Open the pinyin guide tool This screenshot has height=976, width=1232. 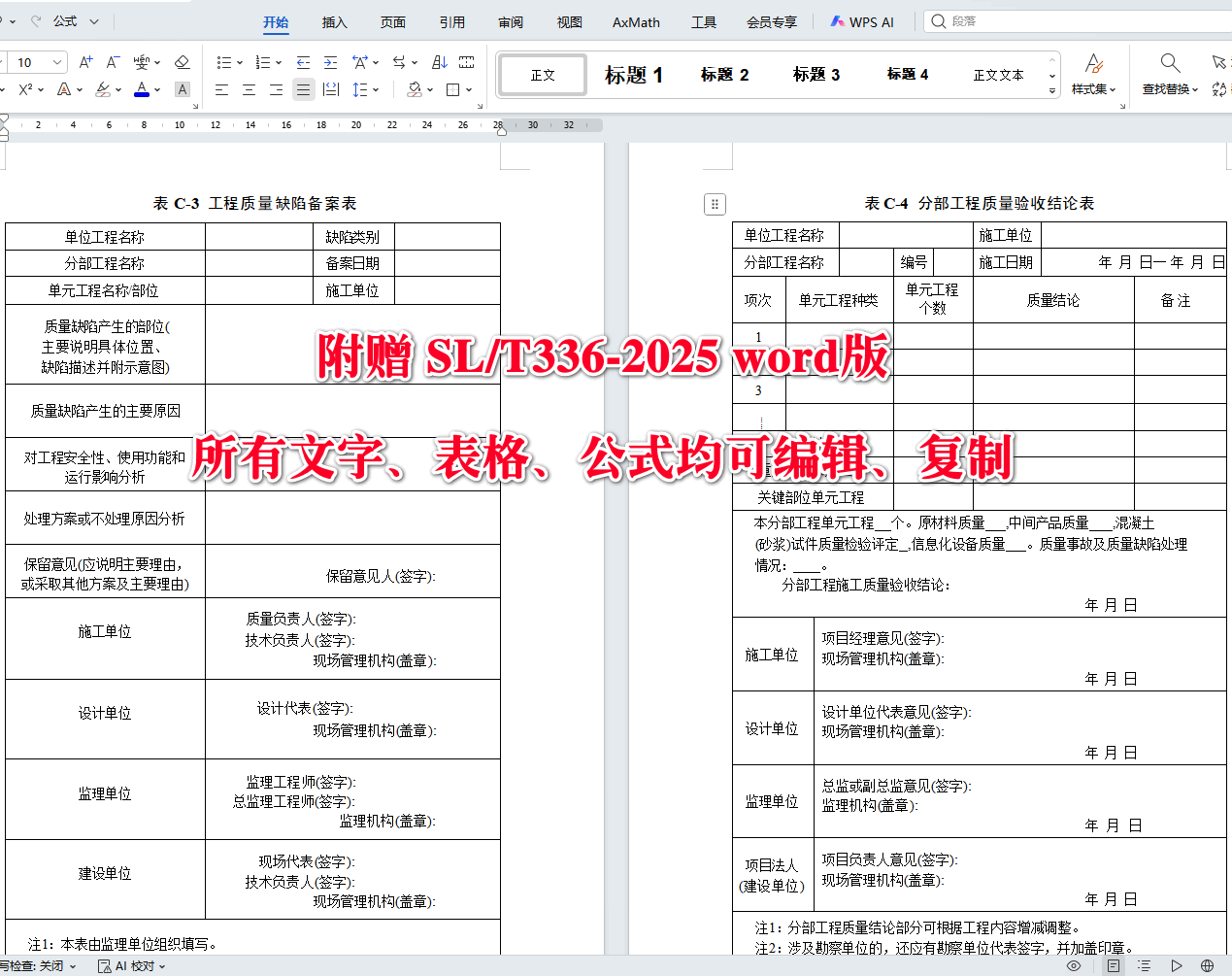coord(142,62)
